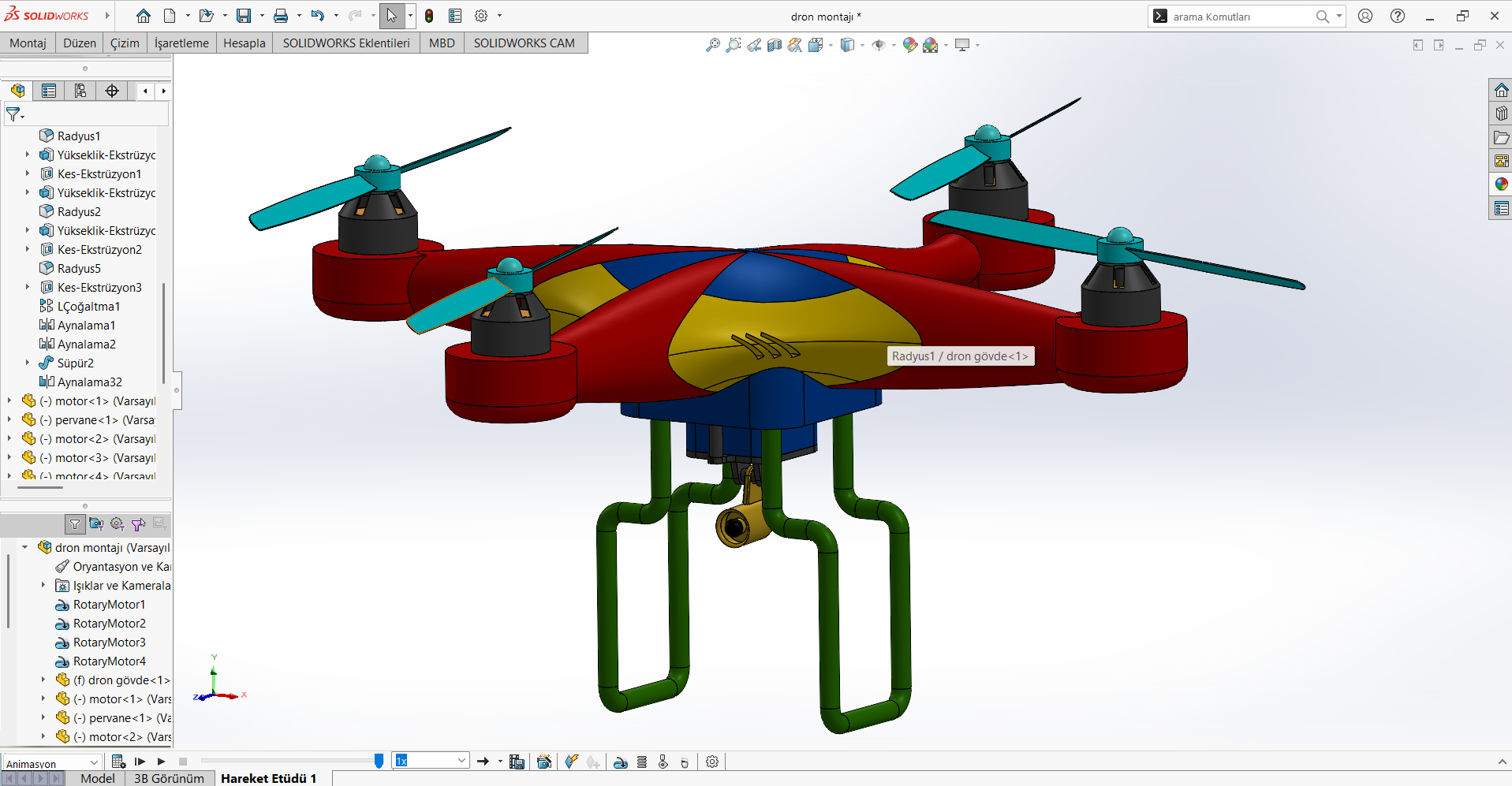
Task: Open SOLIDWORKS Eklentileri tab
Action: click(x=346, y=43)
